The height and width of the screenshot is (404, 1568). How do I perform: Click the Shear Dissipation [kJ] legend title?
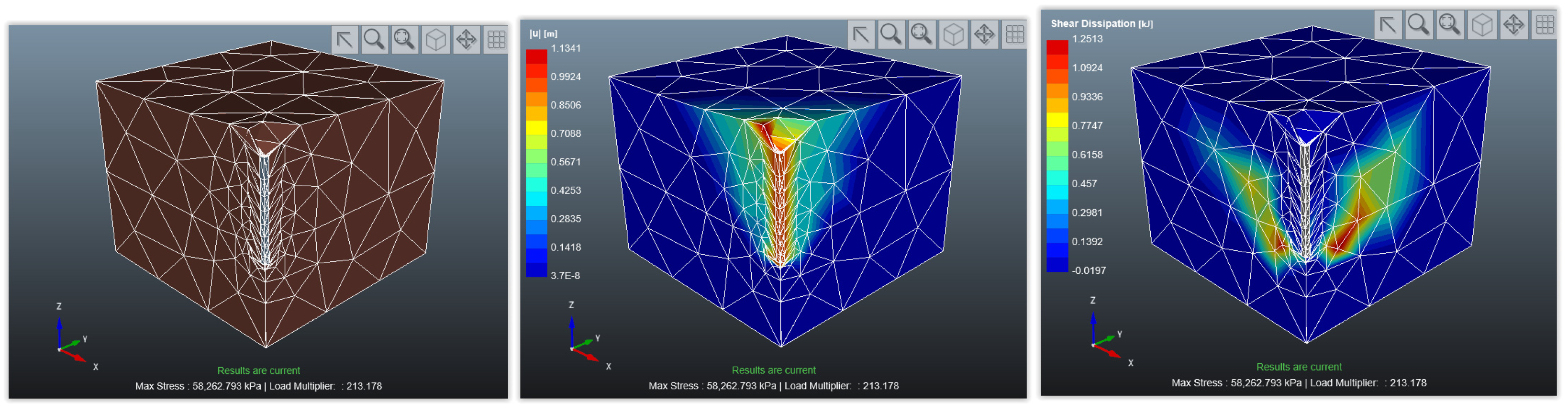(x=1101, y=24)
